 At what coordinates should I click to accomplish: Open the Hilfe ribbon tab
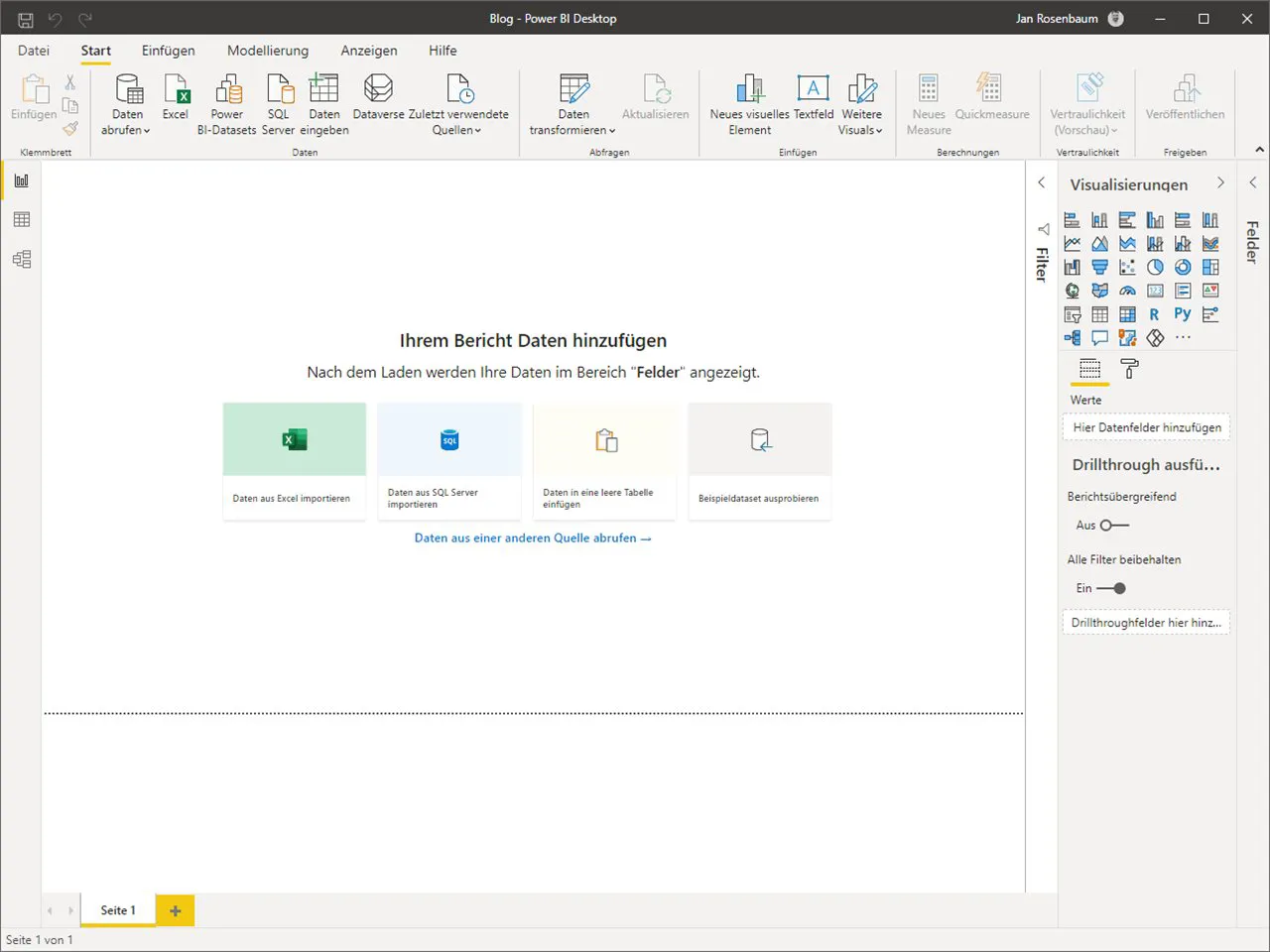[443, 51]
